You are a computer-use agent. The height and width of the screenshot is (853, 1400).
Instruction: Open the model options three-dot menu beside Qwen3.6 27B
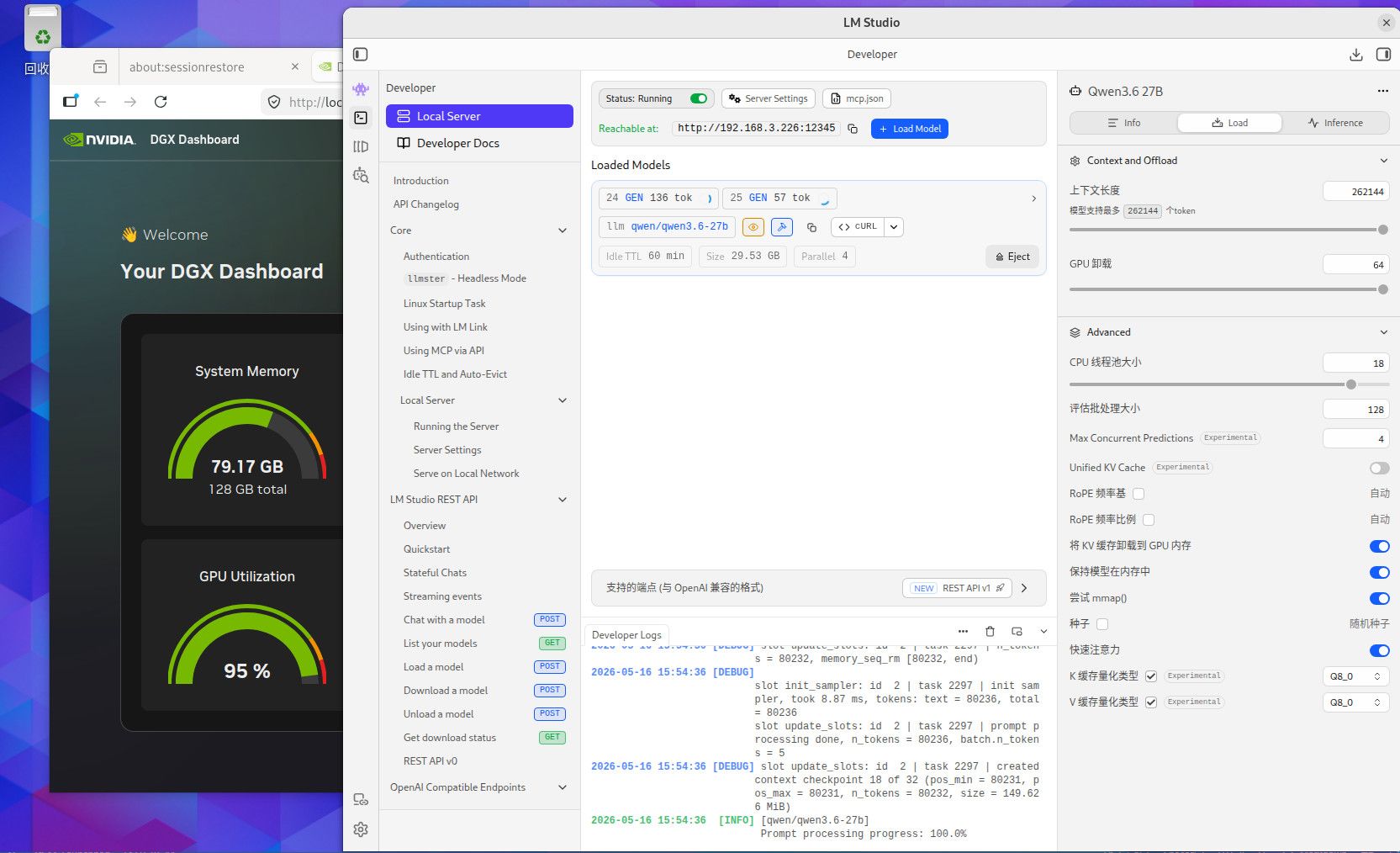(x=1382, y=91)
